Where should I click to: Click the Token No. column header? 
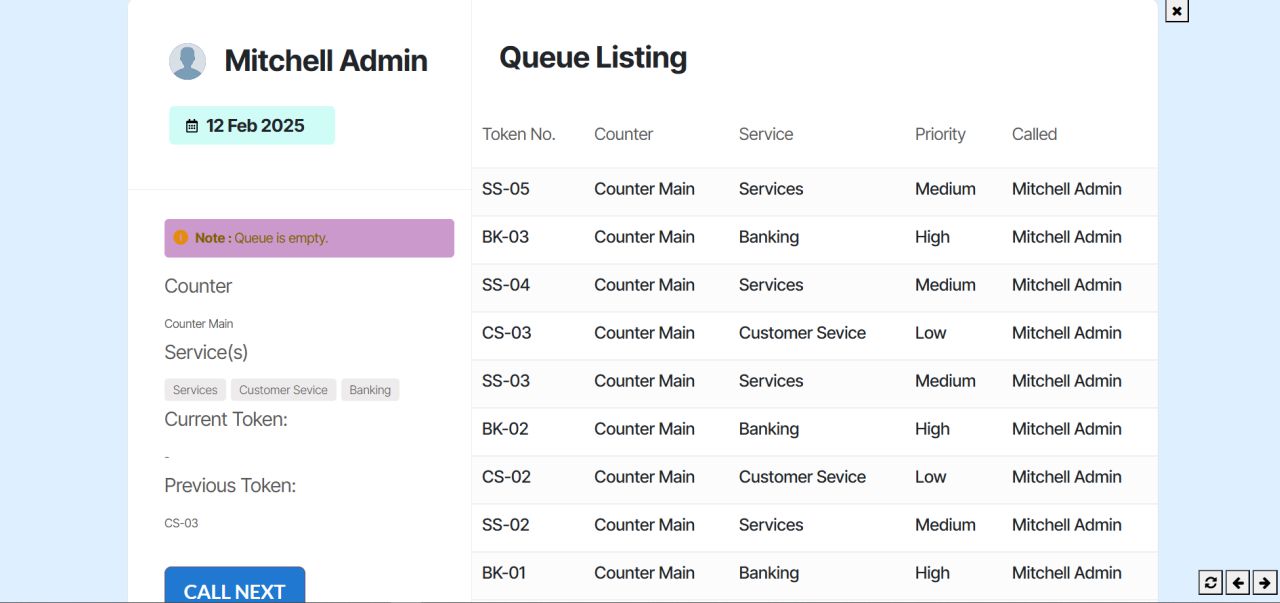[x=518, y=134]
